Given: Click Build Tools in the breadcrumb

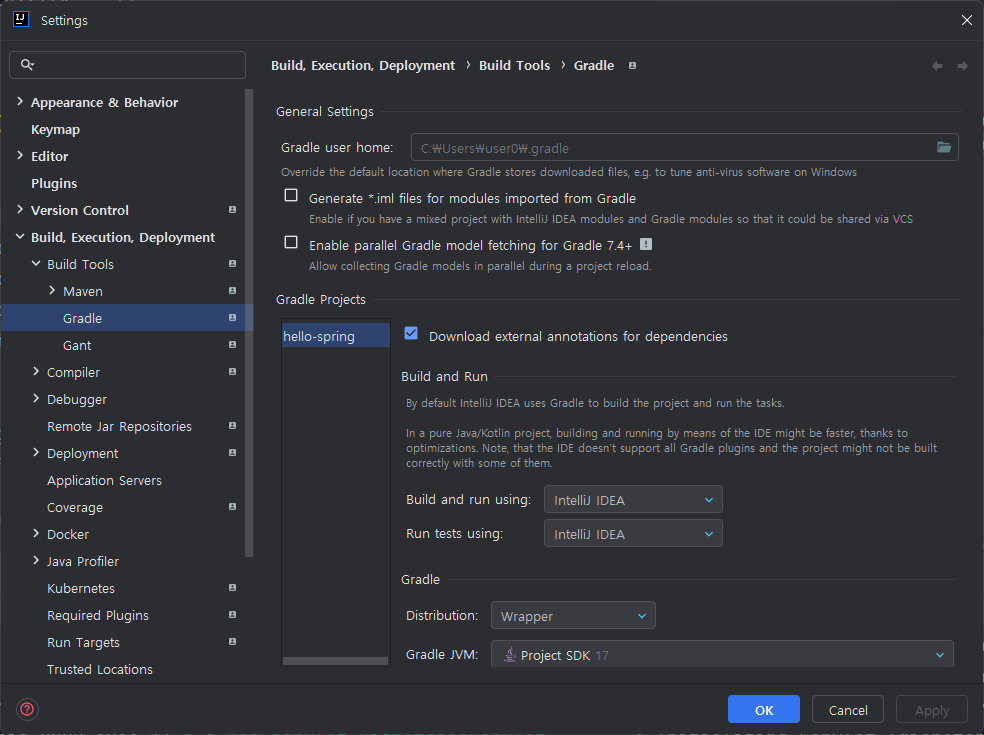Looking at the screenshot, I should click(515, 65).
